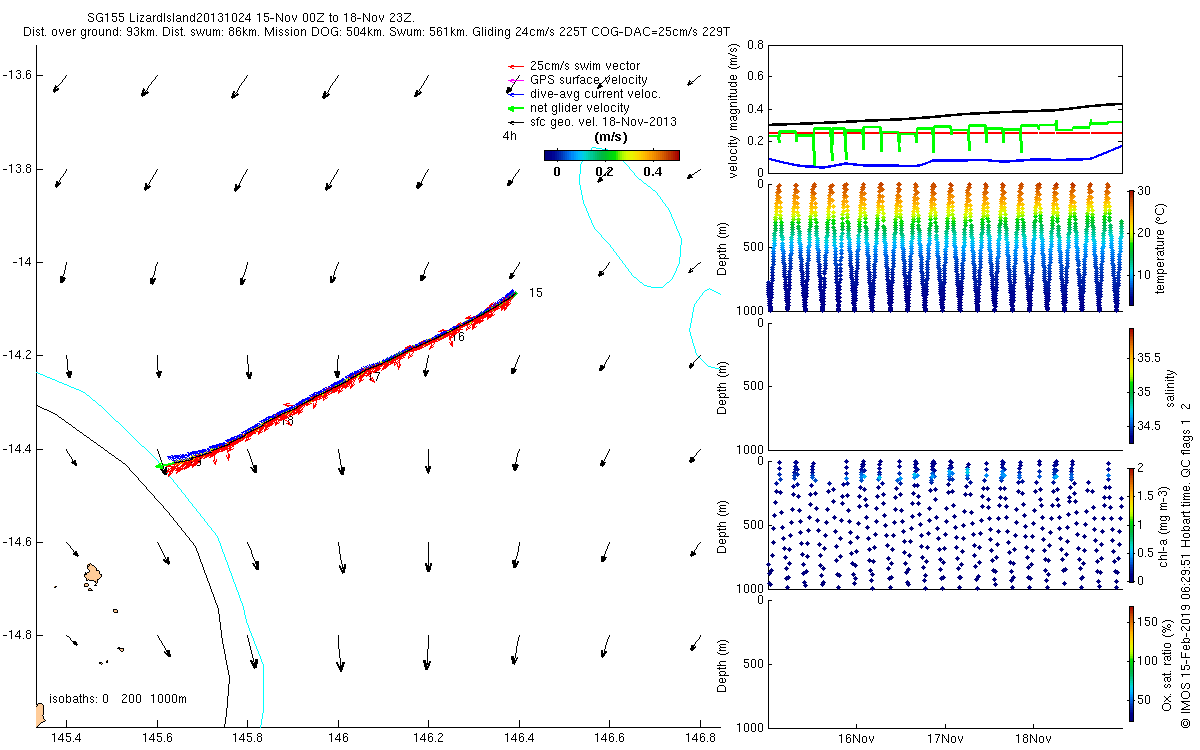
Task: Click the isobaths 0 200 1000m label
Action: pos(118,699)
